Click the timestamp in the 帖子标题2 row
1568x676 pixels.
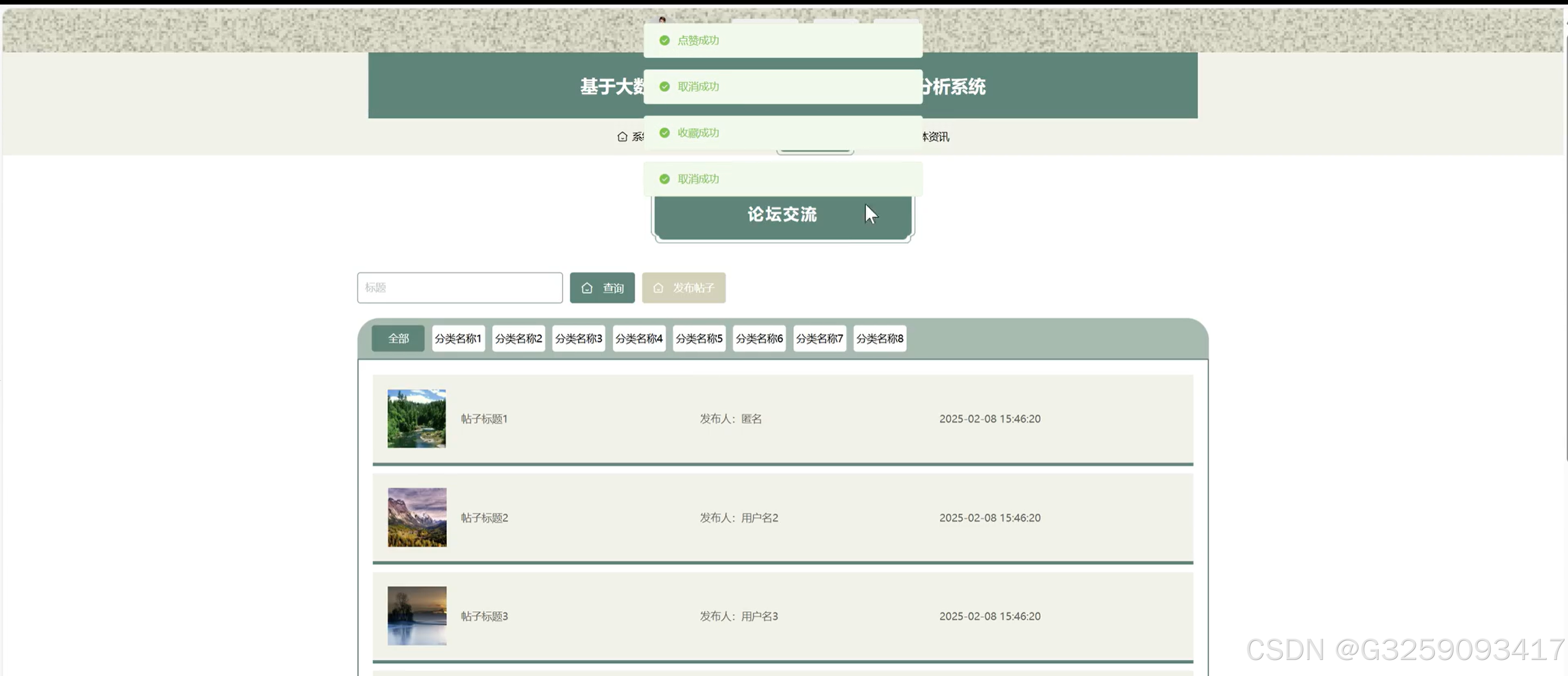point(990,518)
